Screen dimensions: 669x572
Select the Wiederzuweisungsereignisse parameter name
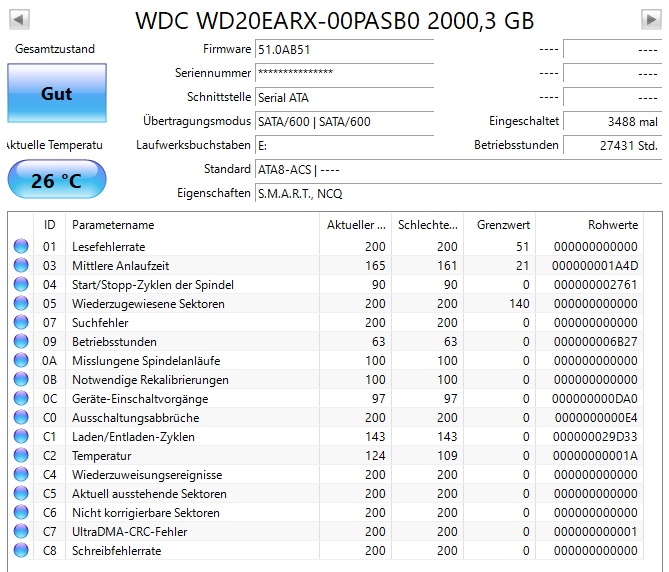point(147,475)
